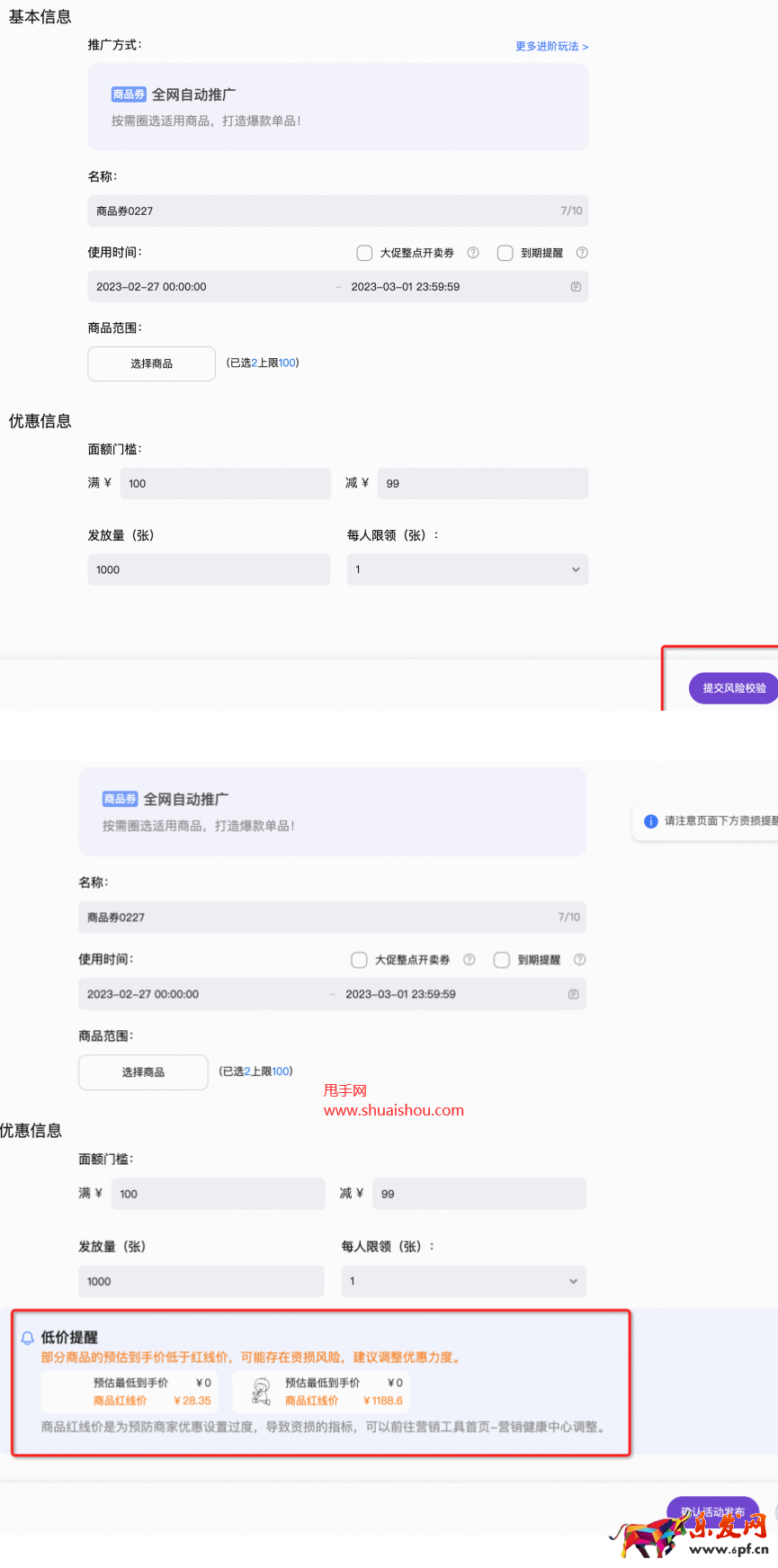The height and width of the screenshot is (1568, 778).
Task: Click calendar icon in upper form's date range
Action: (x=576, y=287)
